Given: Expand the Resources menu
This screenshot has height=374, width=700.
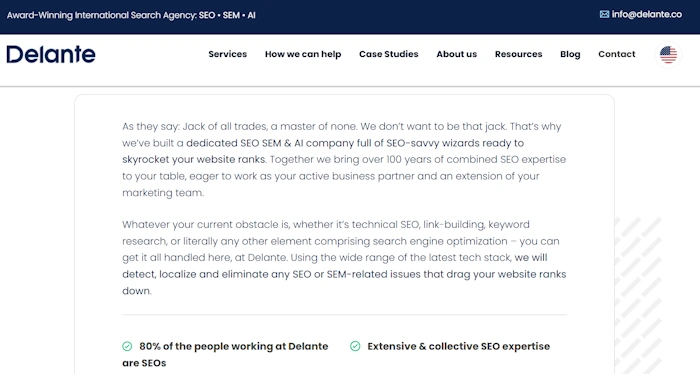Looking at the screenshot, I should point(518,54).
